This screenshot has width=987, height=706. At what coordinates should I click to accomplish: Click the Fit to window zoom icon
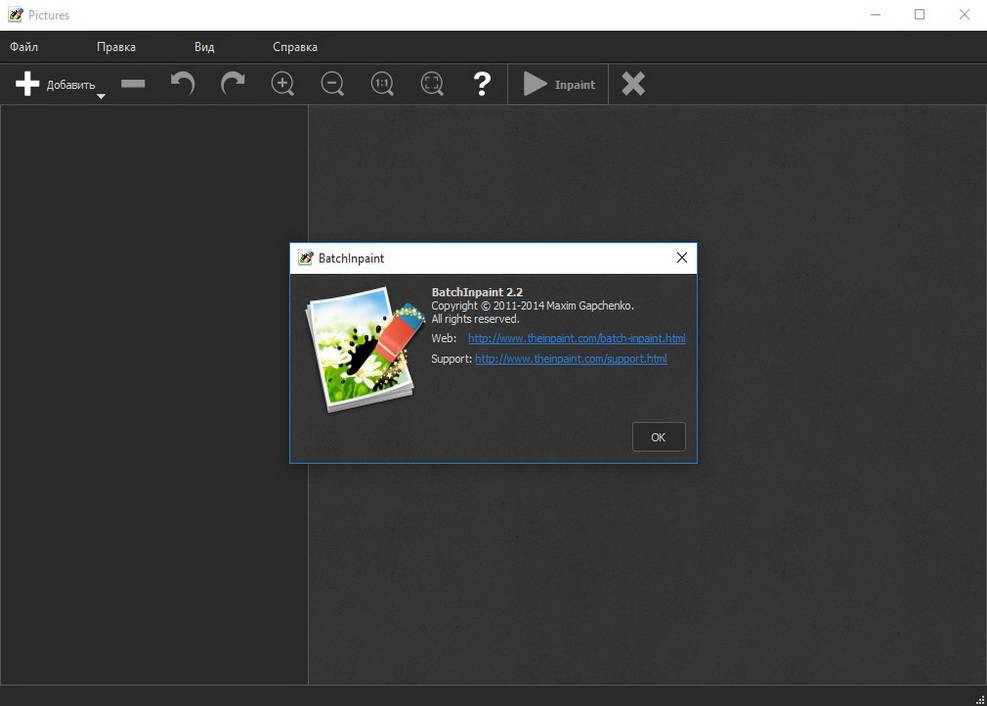(432, 84)
